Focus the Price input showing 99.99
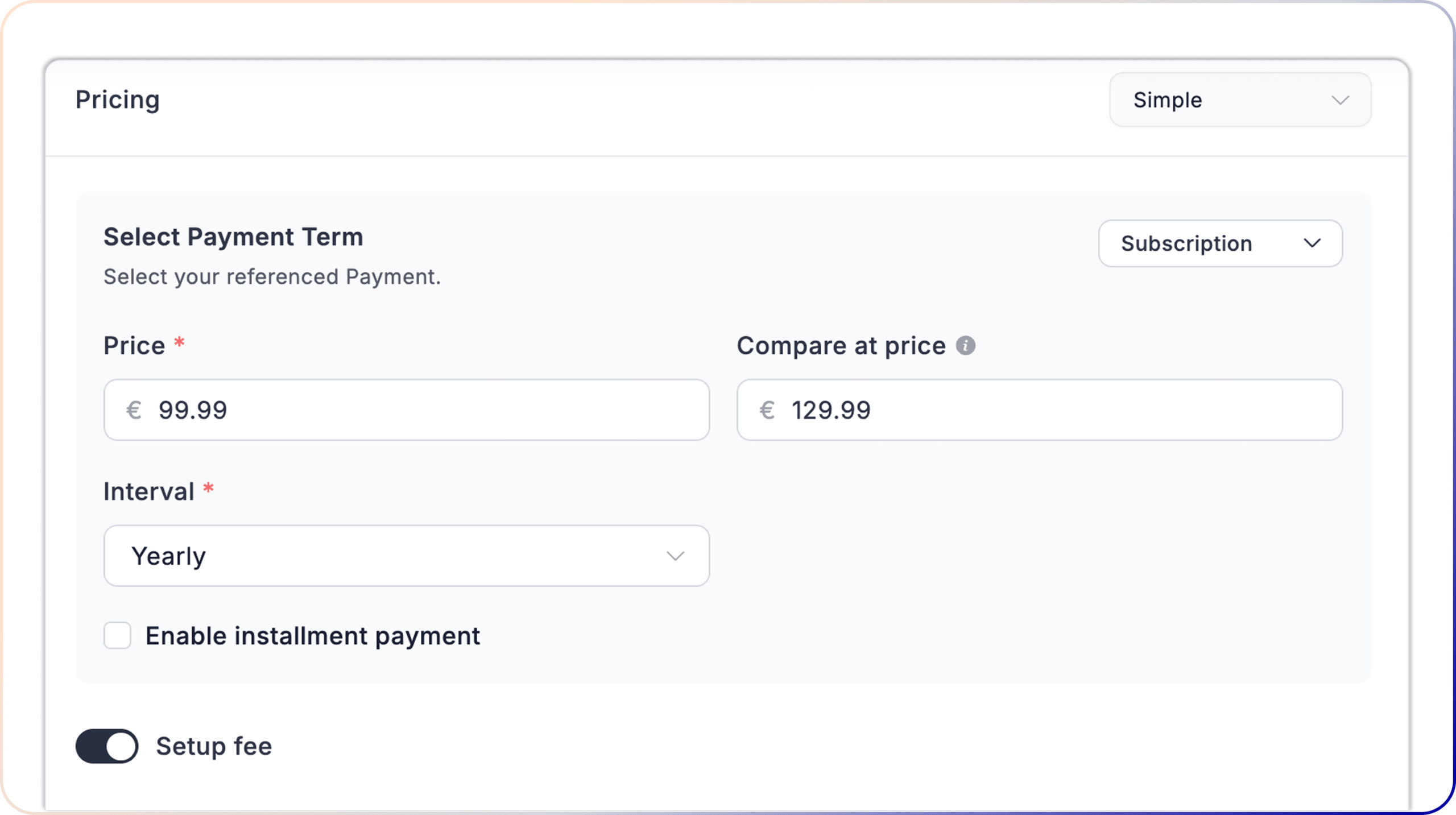The height and width of the screenshot is (815, 1456). 407,410
